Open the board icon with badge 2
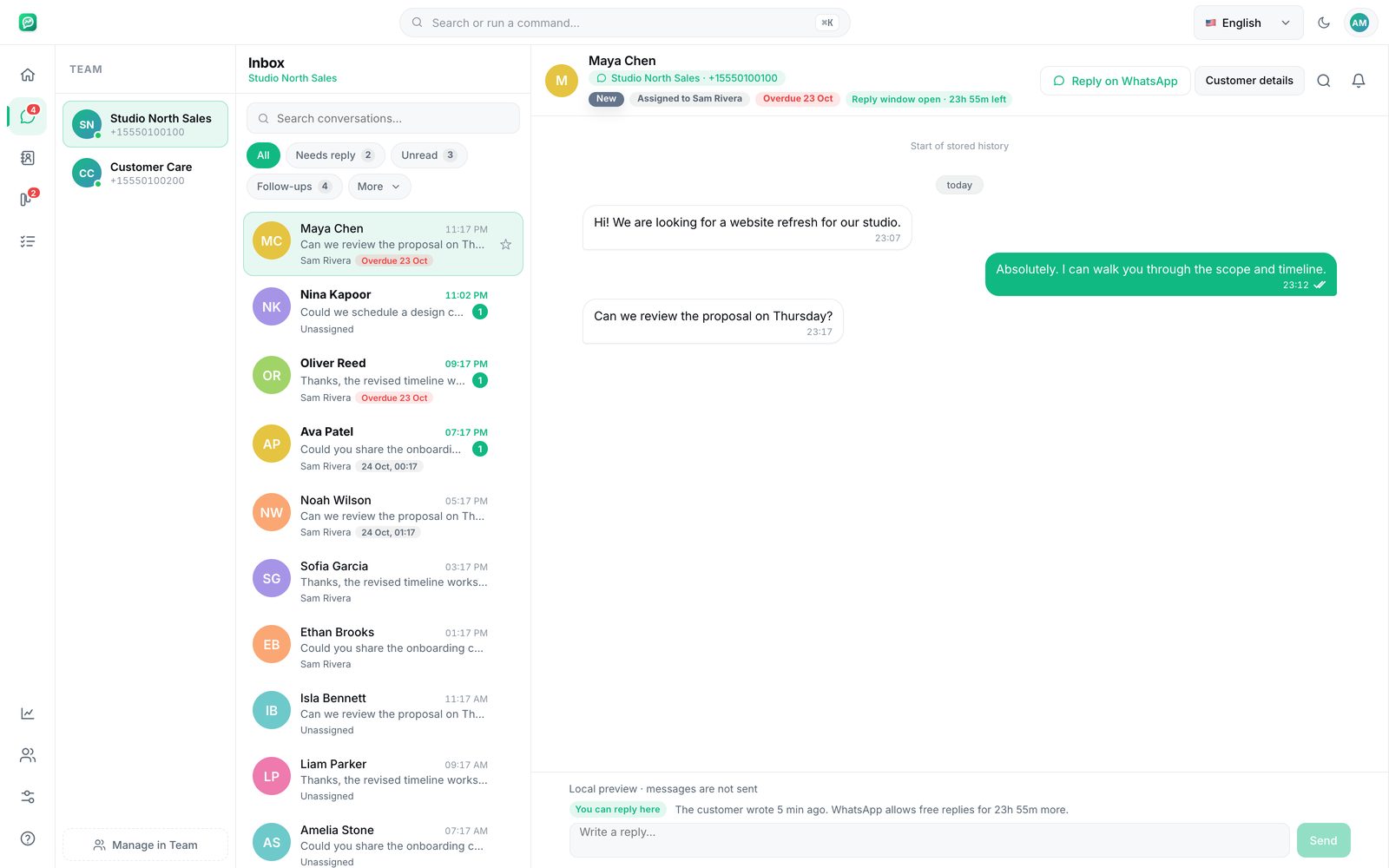1389x868 pixels. pyautogui.click(x=28, y=200)
